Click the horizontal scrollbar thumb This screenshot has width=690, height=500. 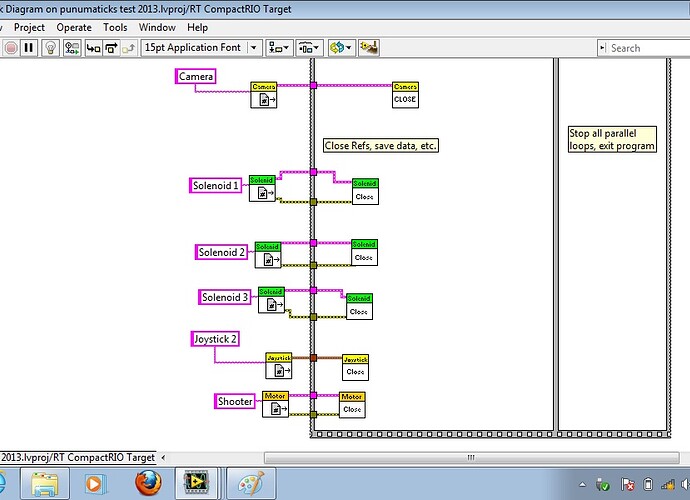471,458
